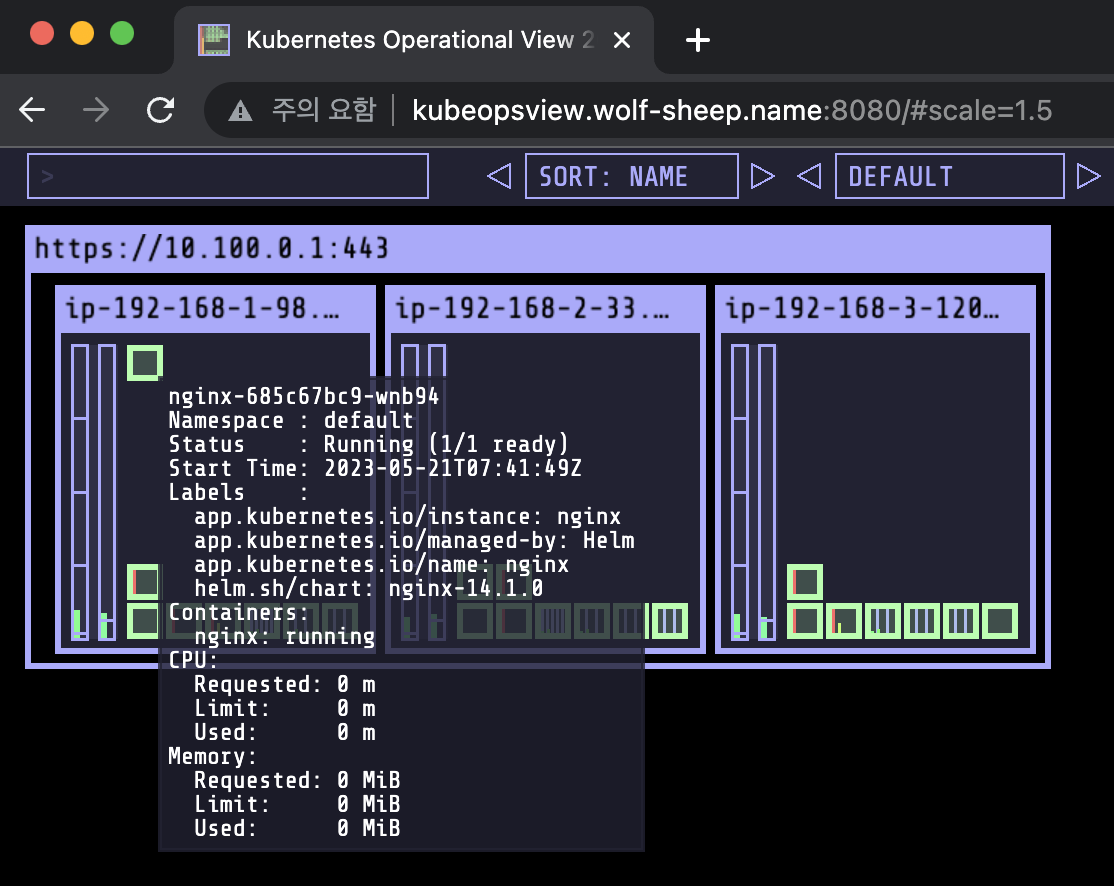The width and height of the screenshot is (1114, 886).
Task: Click the pod name nginx-685c67bc9-wnb94 in tooltip
Action: [x=304, y=396]
